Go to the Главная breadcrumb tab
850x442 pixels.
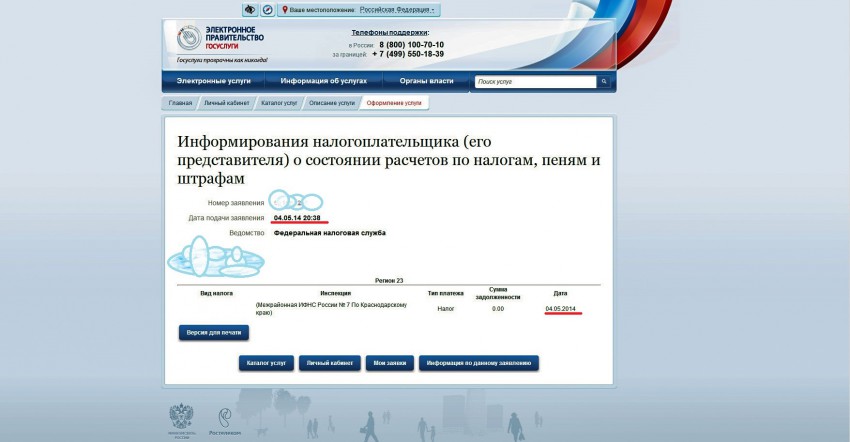click(180, 103)
